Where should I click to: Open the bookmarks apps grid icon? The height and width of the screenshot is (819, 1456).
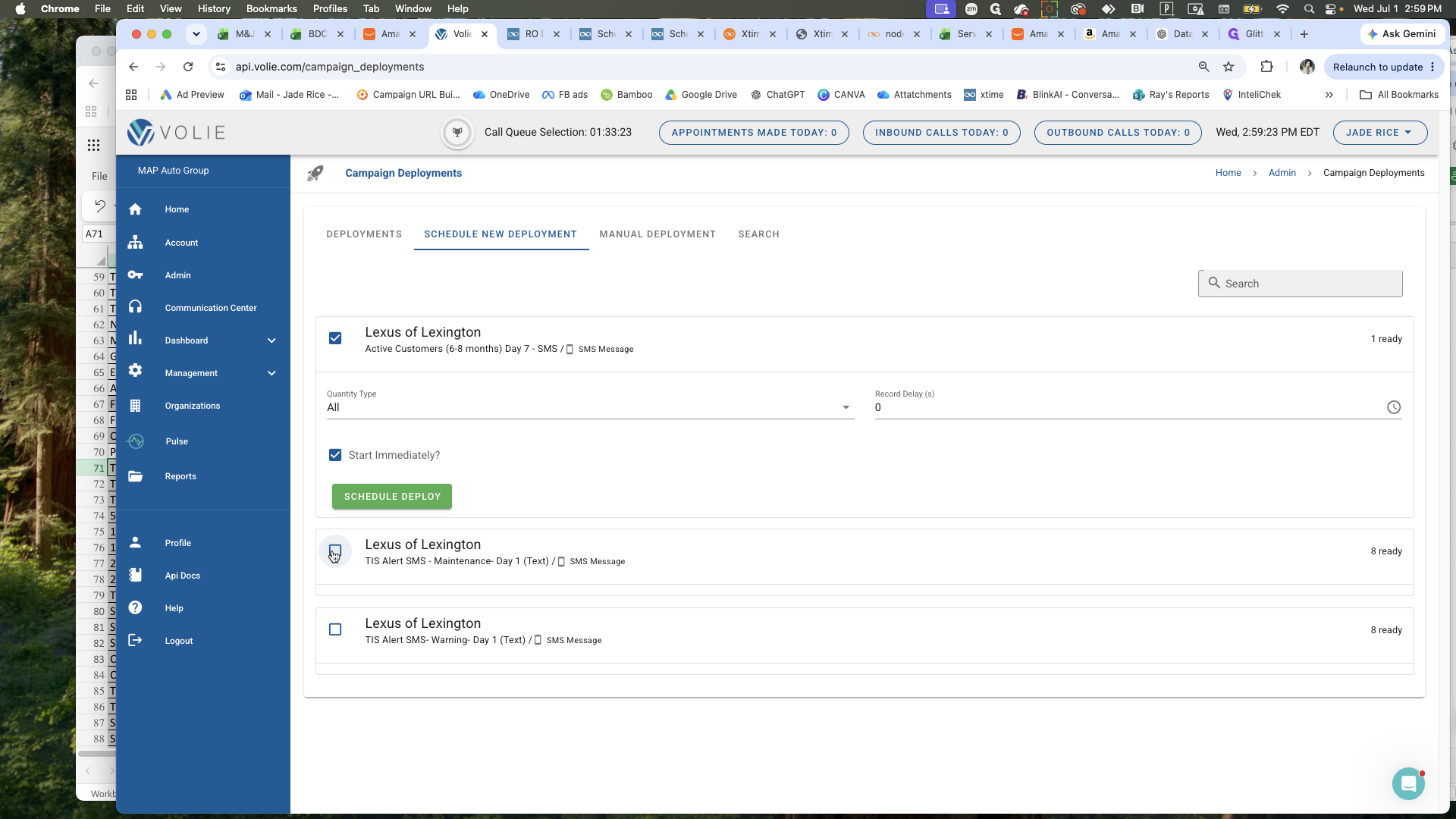pyautogui.click(x=131, y=95)
